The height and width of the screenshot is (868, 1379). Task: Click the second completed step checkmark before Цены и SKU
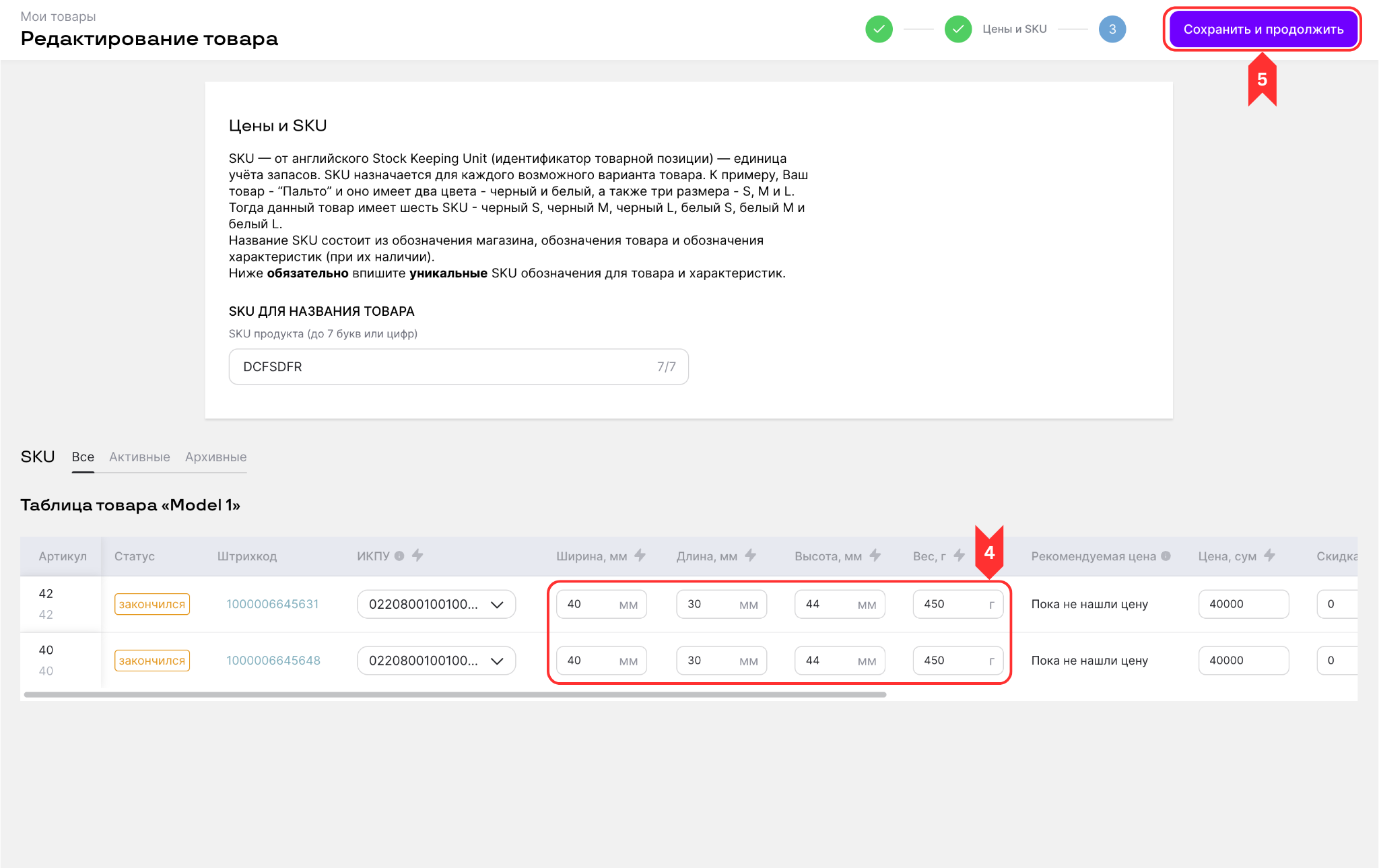tap(957, 29)
